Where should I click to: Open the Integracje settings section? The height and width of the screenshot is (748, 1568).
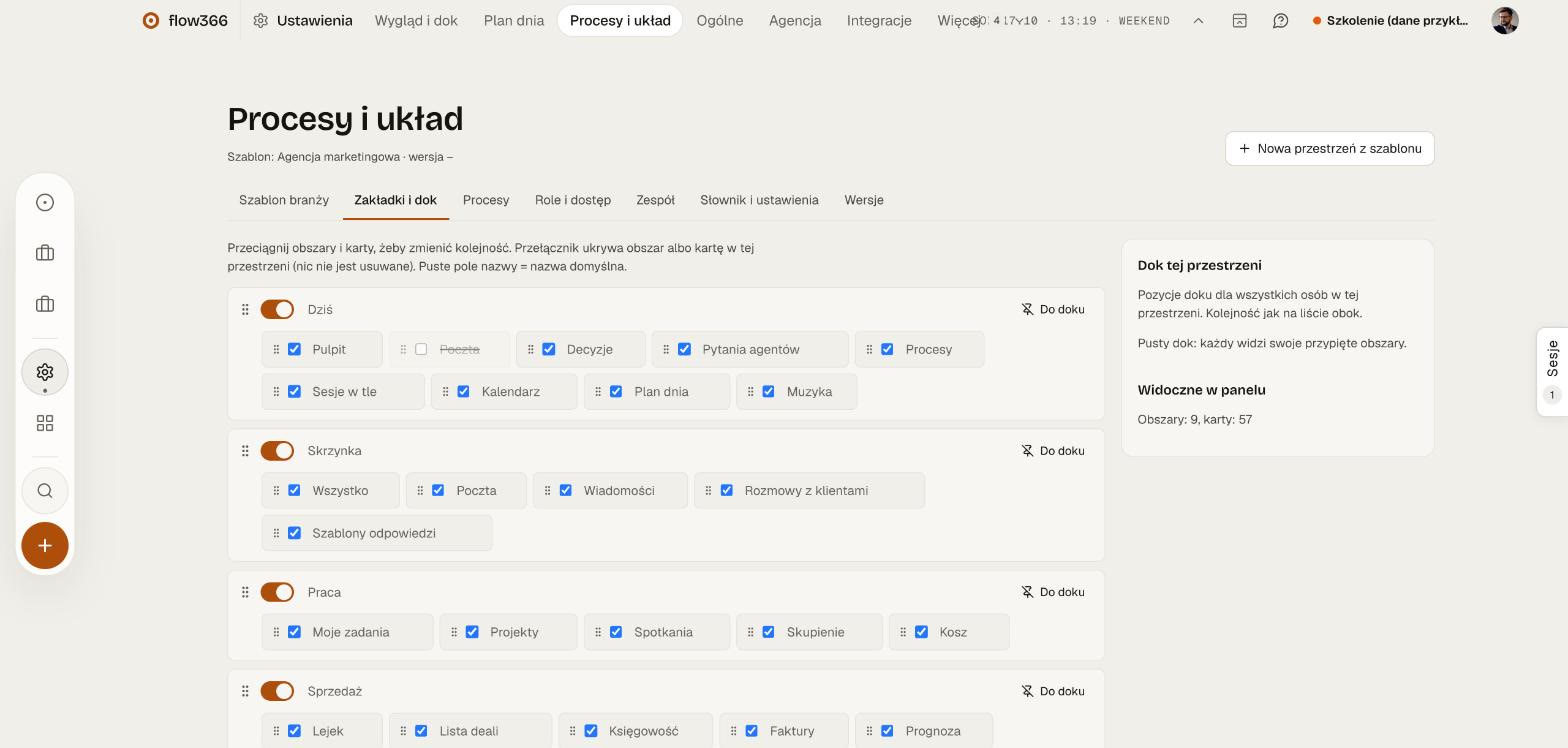click(879, 20)
